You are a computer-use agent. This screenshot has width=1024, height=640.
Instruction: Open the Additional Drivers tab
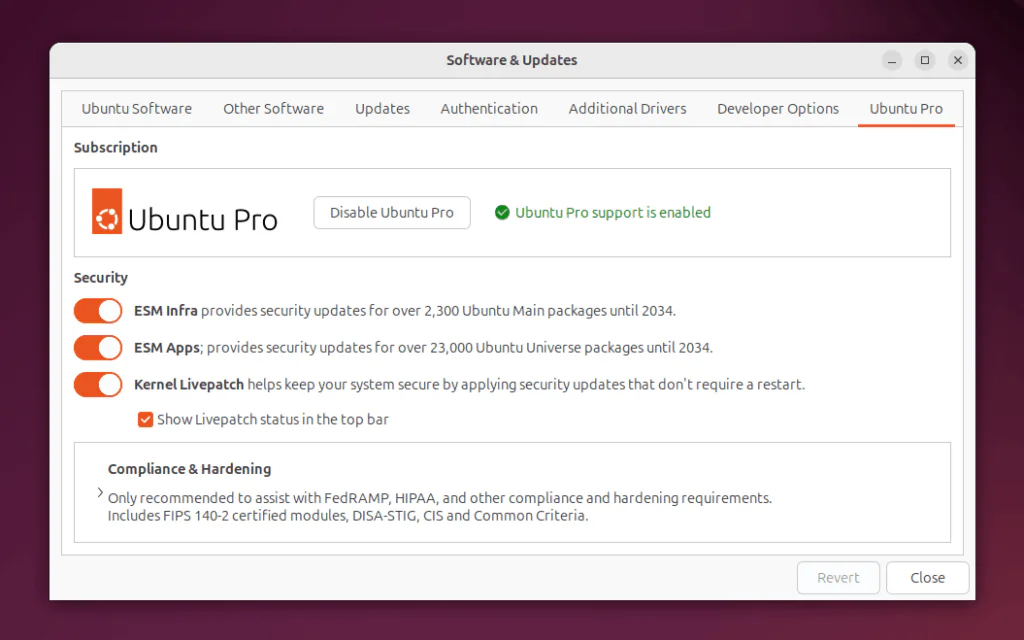tap(627, 108)
